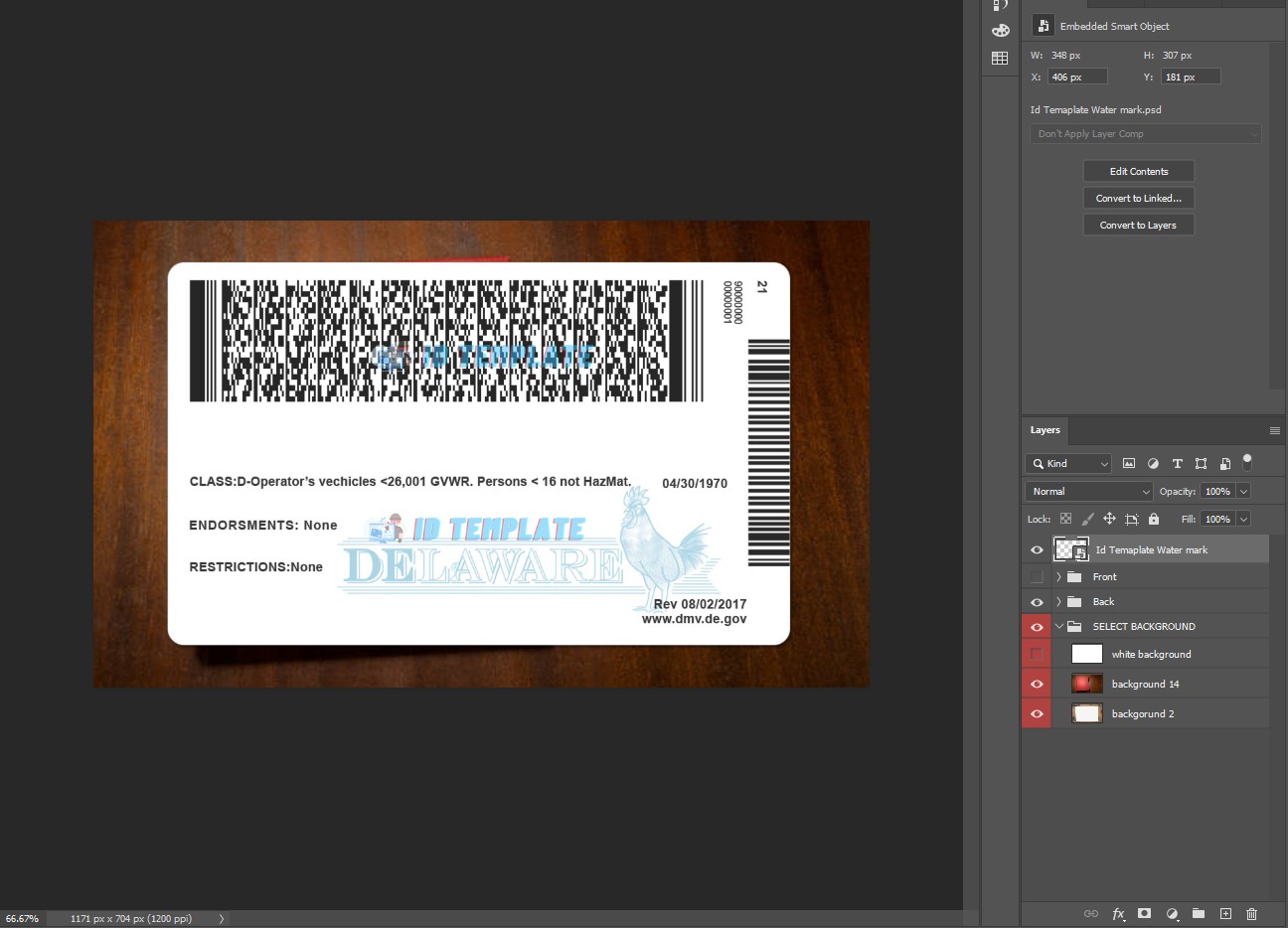Filter layers by shape layers icon
Image resolution: width=1288 pixels, height=928 pixels.
pos(1201,463)
